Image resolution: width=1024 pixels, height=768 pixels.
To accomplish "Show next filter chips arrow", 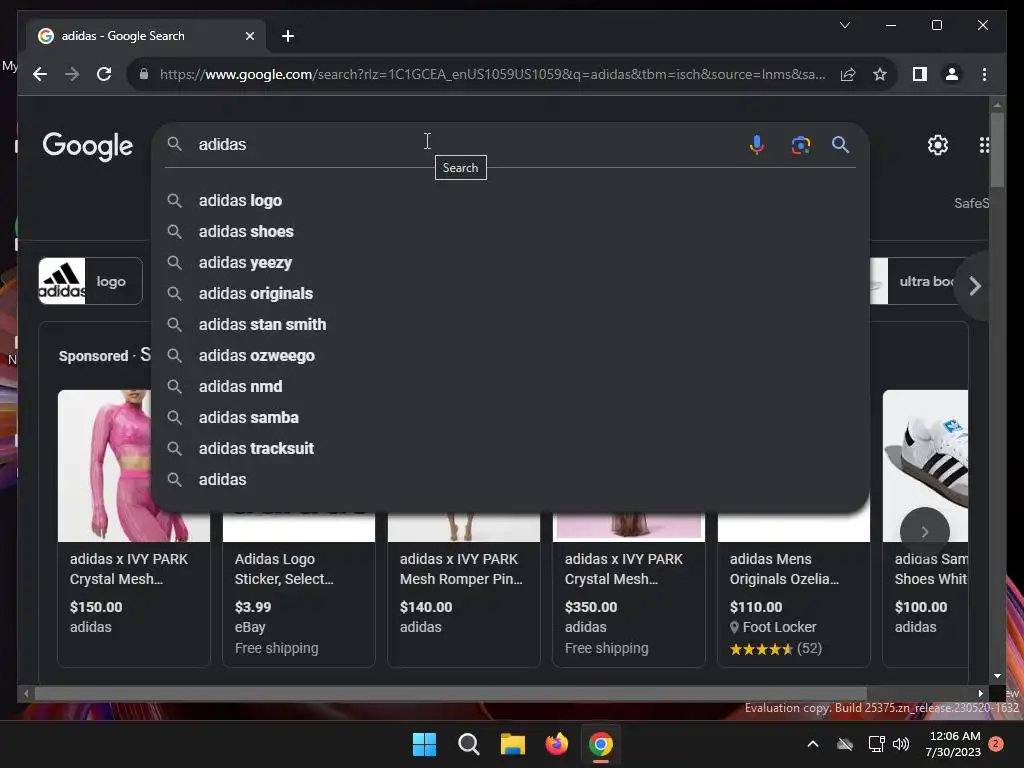I will pyautogui.click(x=974, y=286).
